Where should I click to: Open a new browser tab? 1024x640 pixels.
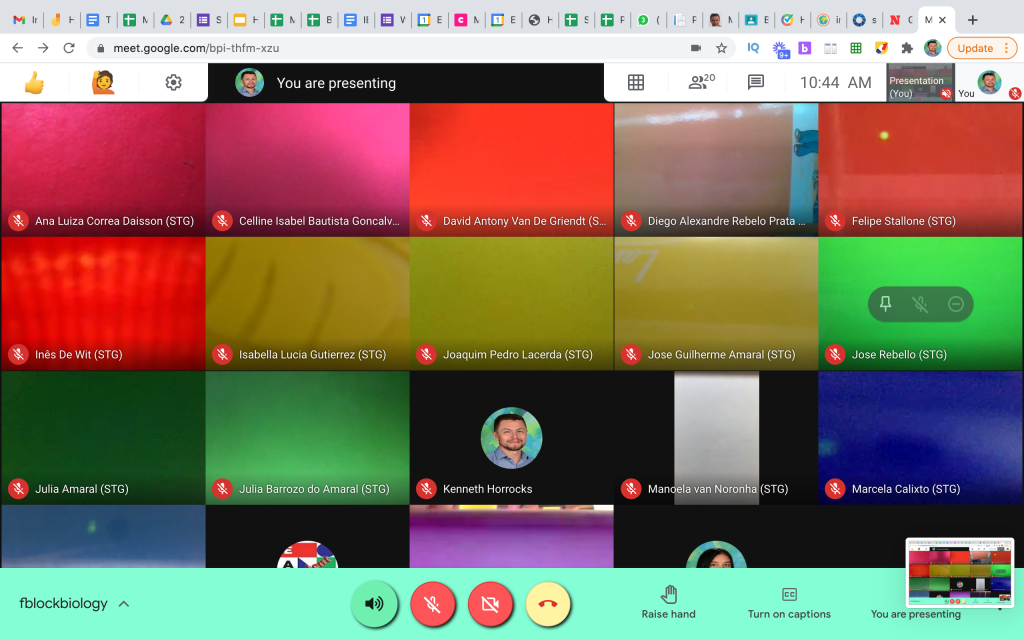(x=972, y=20)
